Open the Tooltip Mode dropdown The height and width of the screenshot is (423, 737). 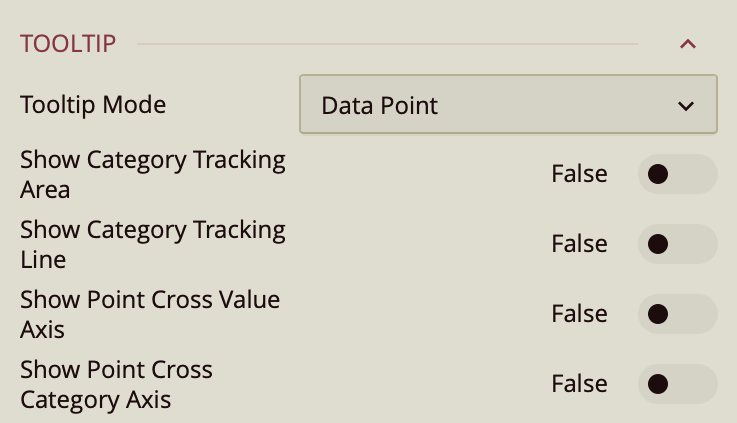[x=508, y=105]
